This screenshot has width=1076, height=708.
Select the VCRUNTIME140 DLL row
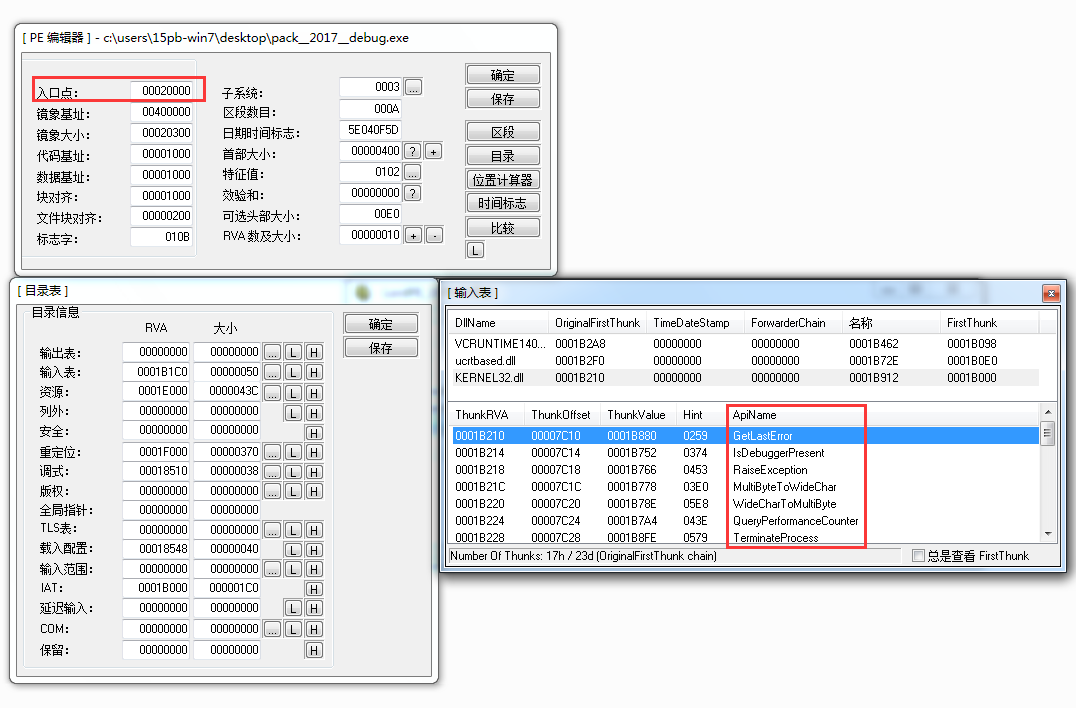(745, 344)
